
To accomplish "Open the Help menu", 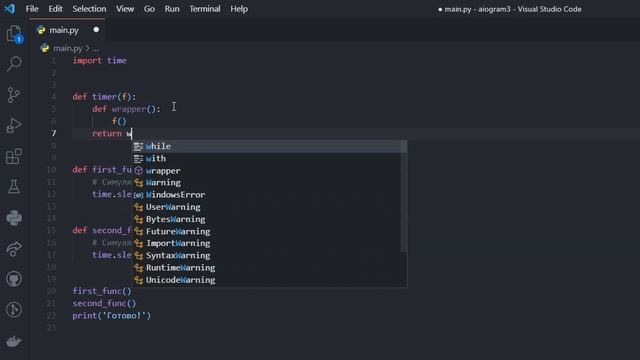I will pos(239,9).
